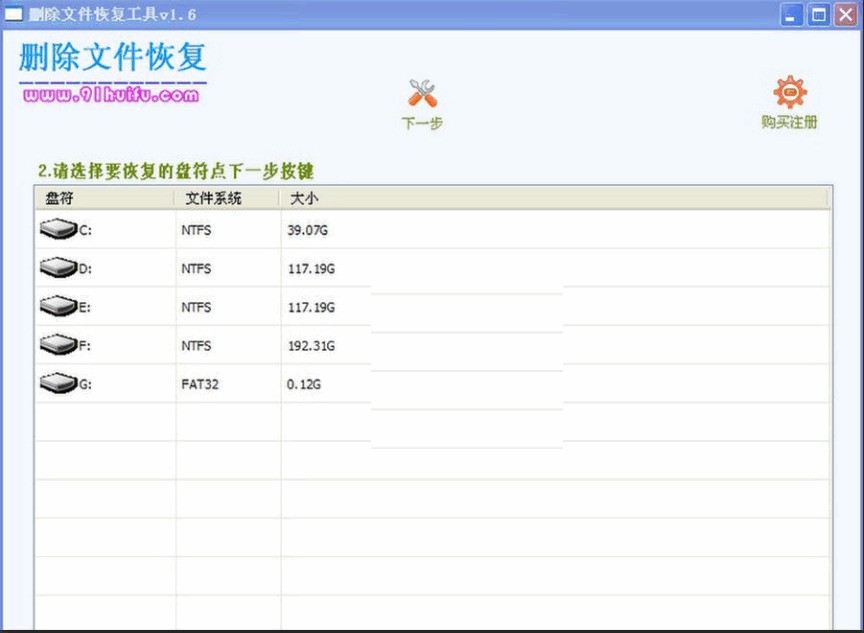
Task: Click the 0.12G size cell
Action: coord(304,385)
